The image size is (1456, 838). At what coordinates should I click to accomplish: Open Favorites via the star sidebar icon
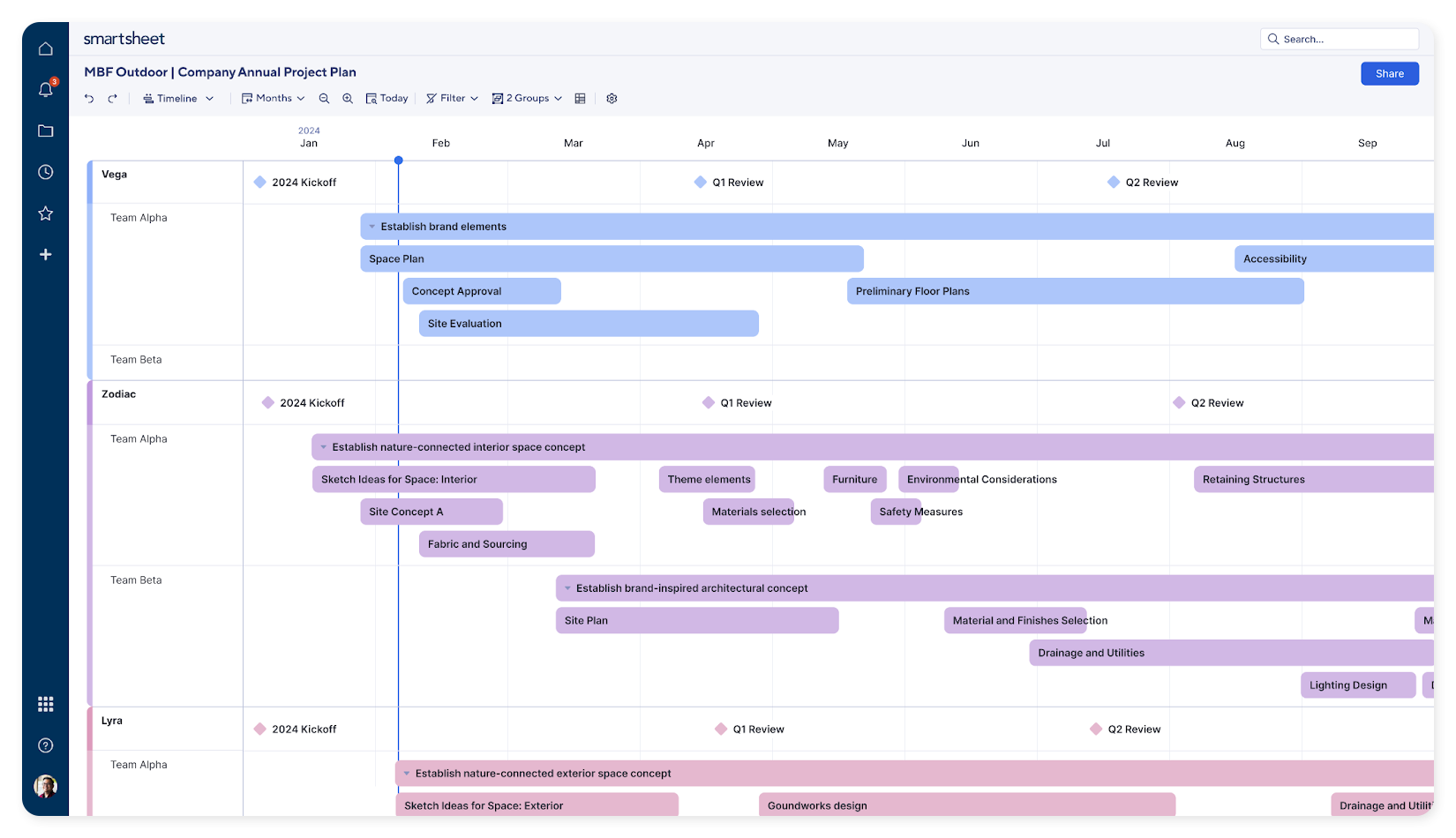tap(45, 213)
